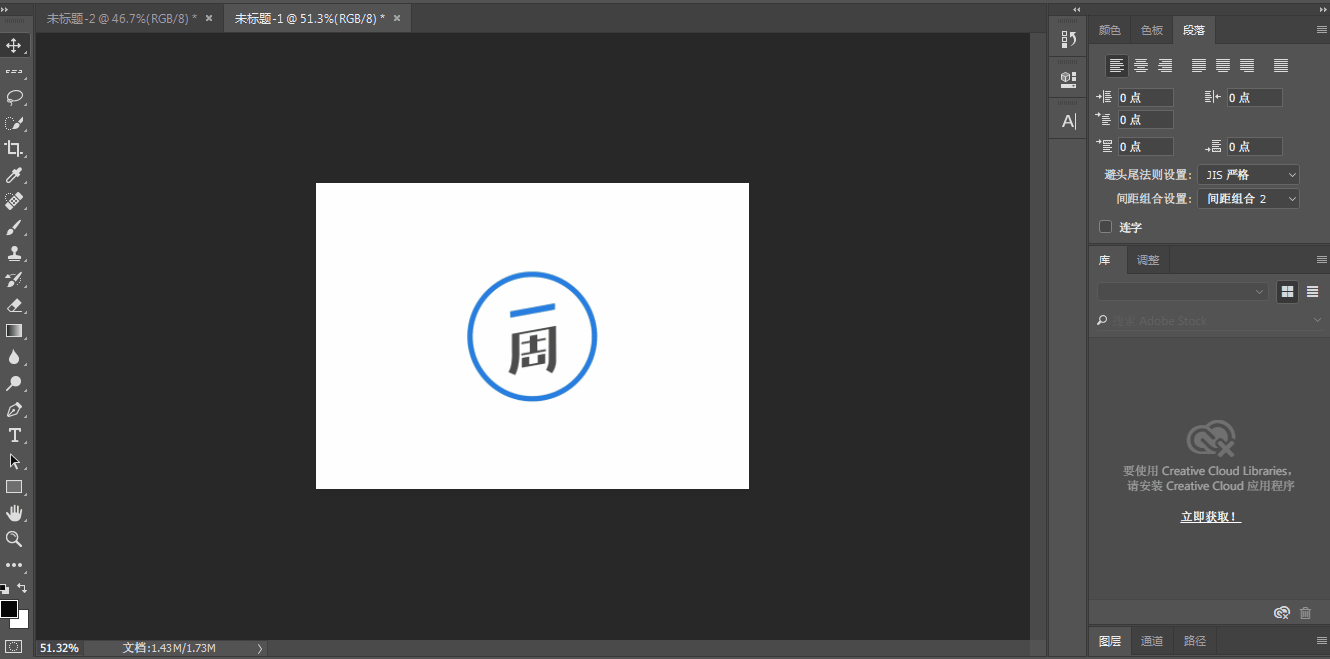Viewport: 1330px width, 659px height.
Task: Select the Dodge tool
Action: (14, 383)
